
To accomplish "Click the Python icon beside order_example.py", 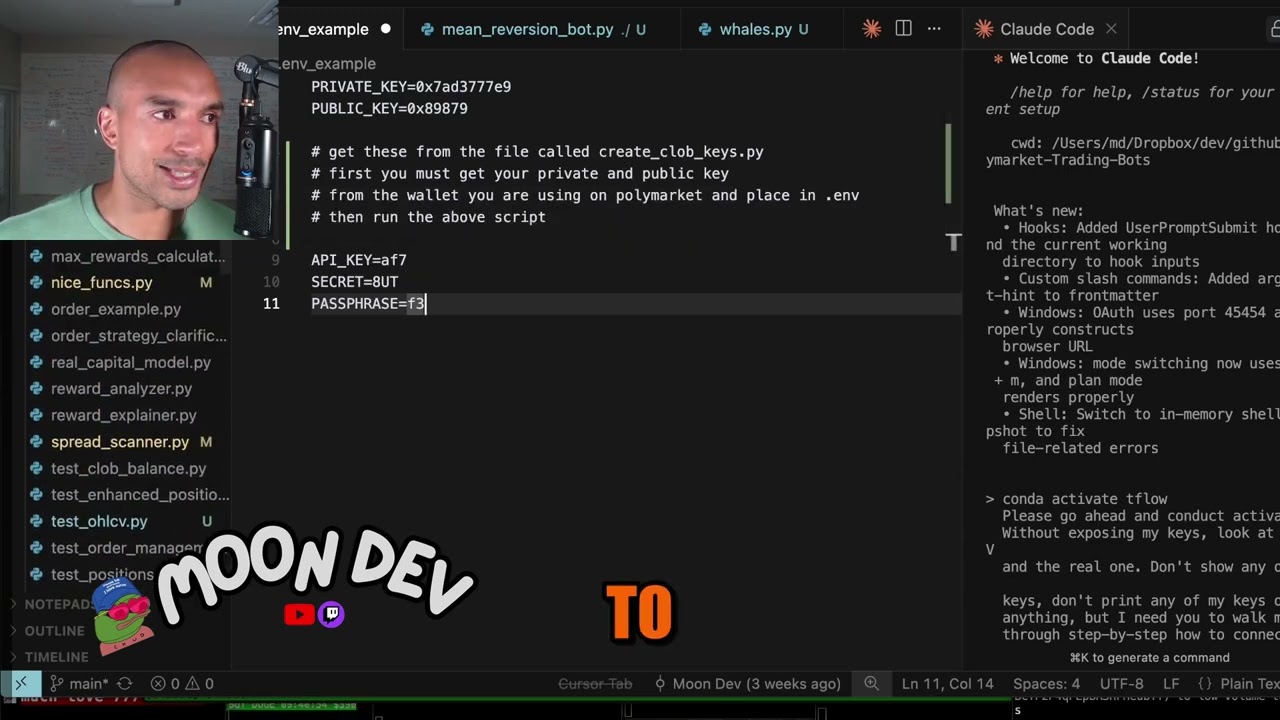I will point(36,309).
